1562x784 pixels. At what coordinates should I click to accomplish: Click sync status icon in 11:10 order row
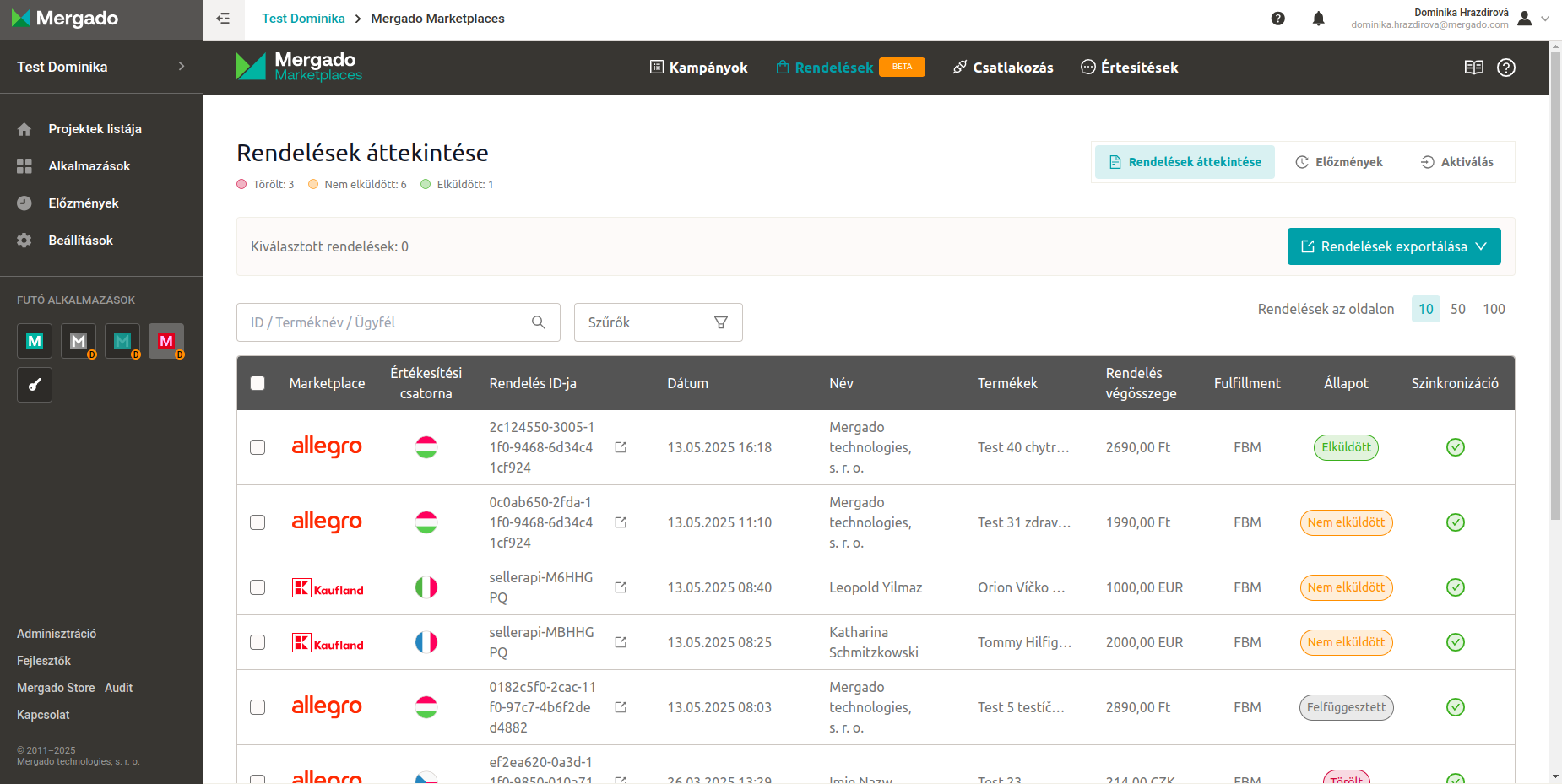tap(1456, 522)
